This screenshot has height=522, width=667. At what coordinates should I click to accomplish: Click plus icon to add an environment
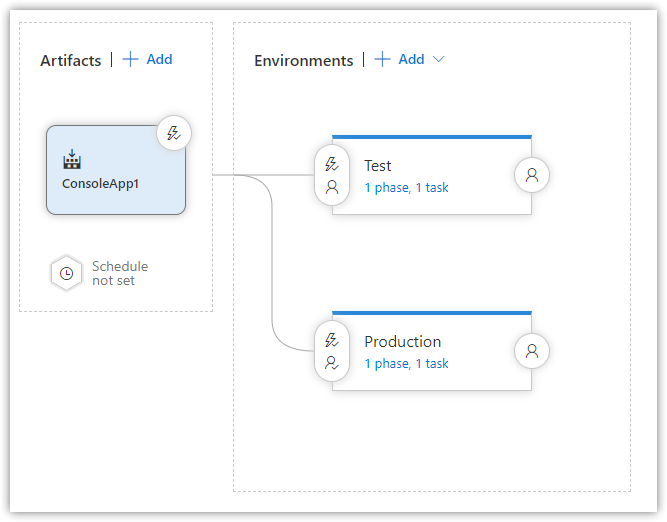click(x=382, y=59)
